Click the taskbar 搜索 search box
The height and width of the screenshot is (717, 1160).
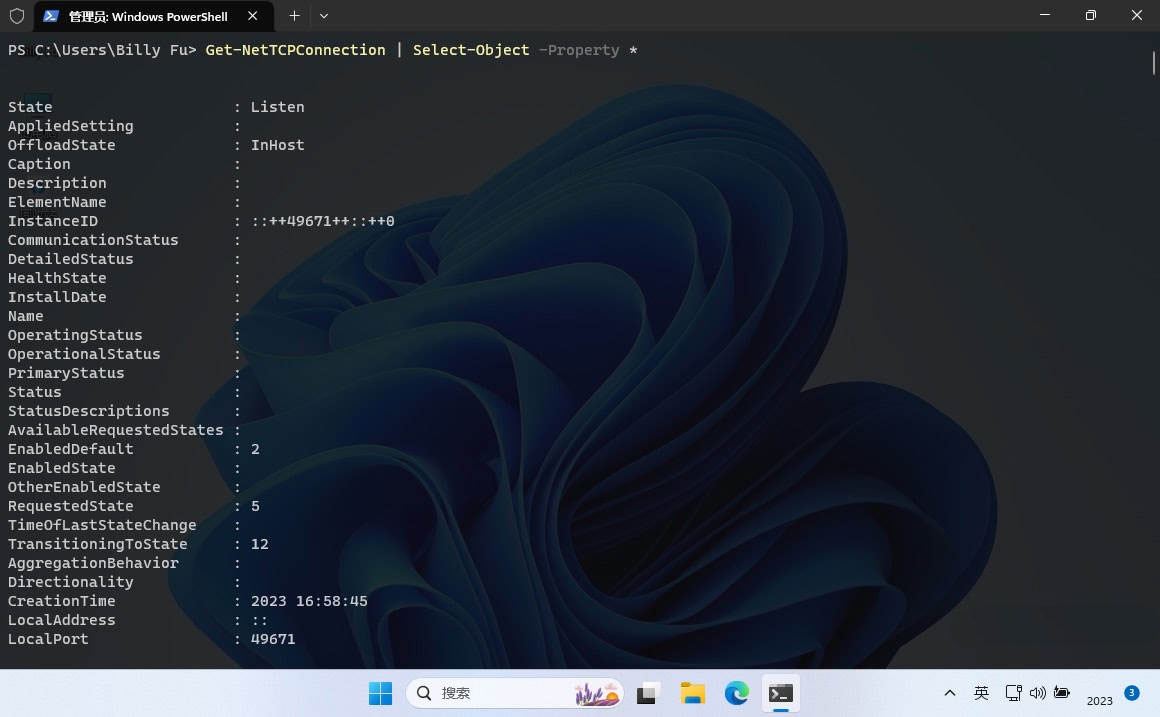(x=514, y=693)
